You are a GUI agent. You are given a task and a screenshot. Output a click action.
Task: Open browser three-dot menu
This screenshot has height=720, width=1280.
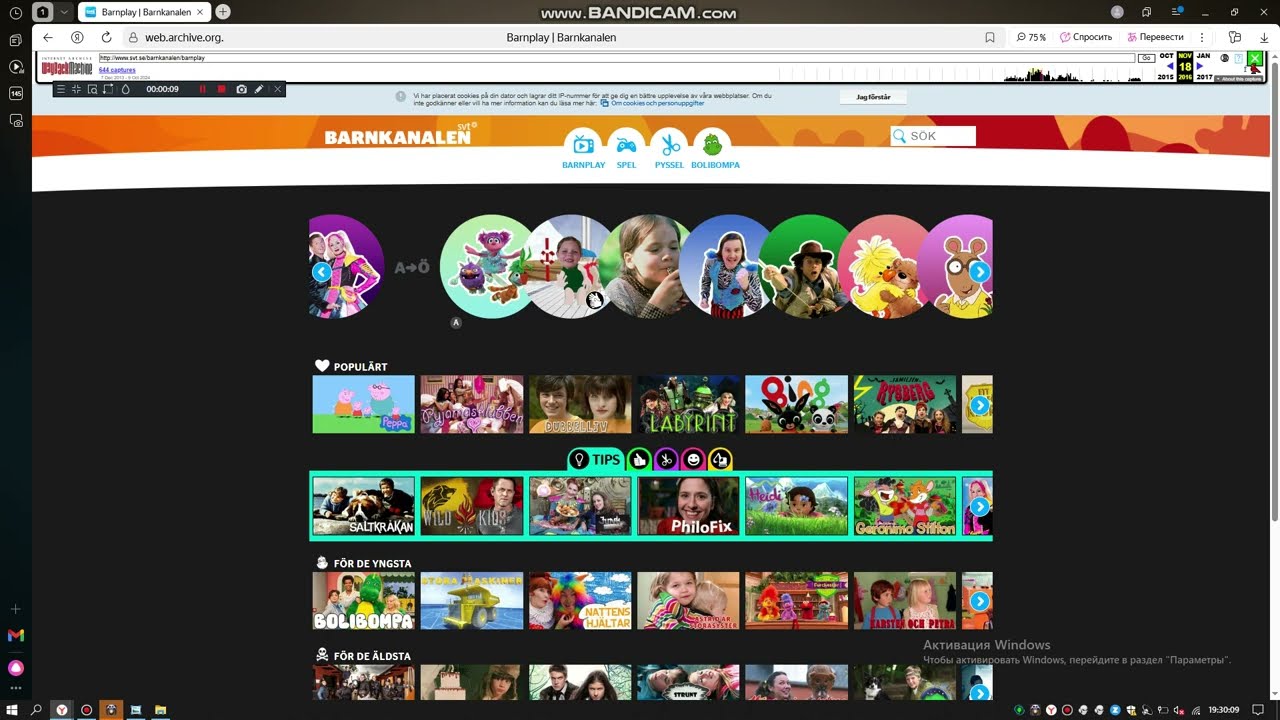point(1204,37)
